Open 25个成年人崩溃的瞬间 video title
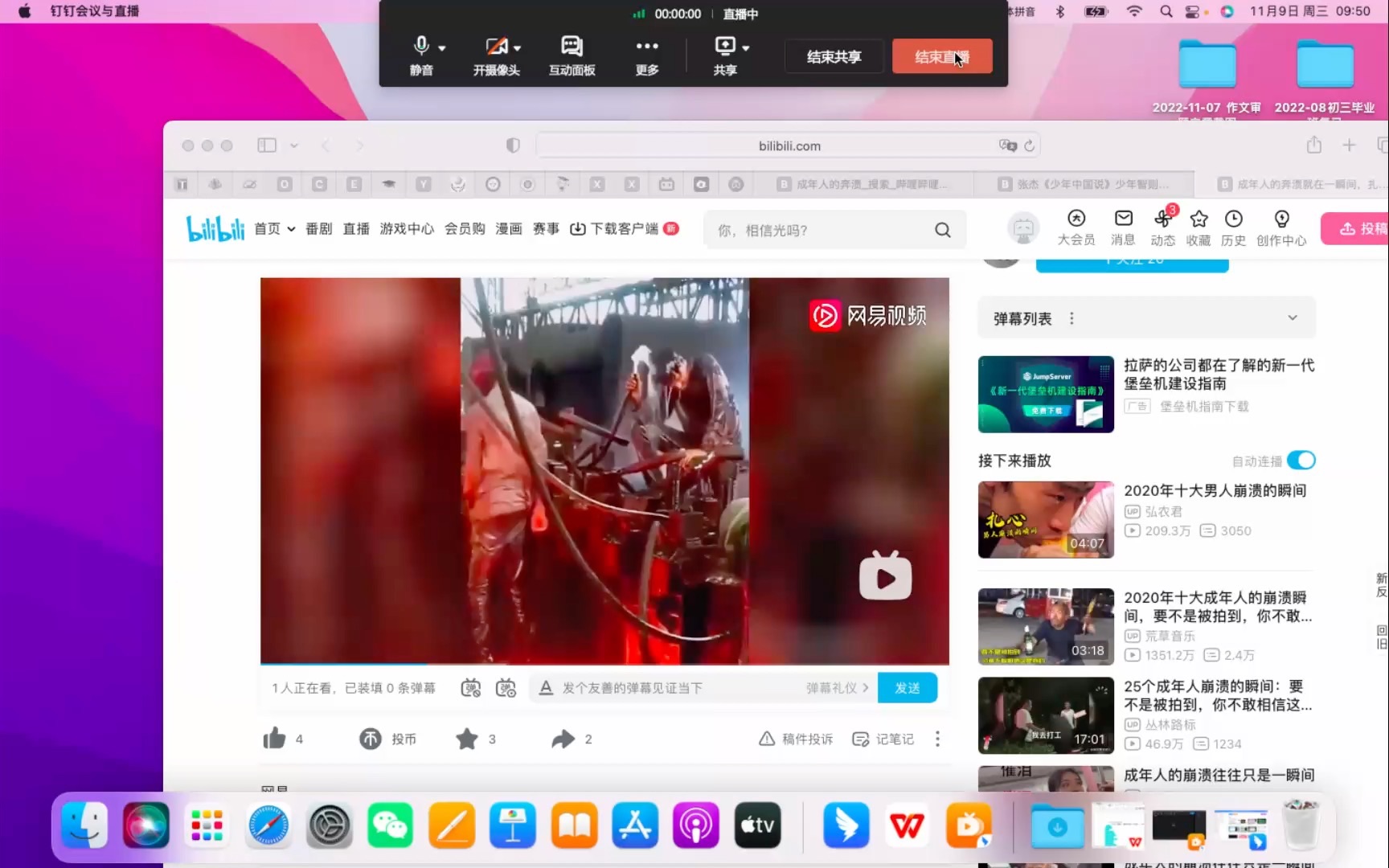The width and height of the screenshot is (1389, 868). 1218,695
